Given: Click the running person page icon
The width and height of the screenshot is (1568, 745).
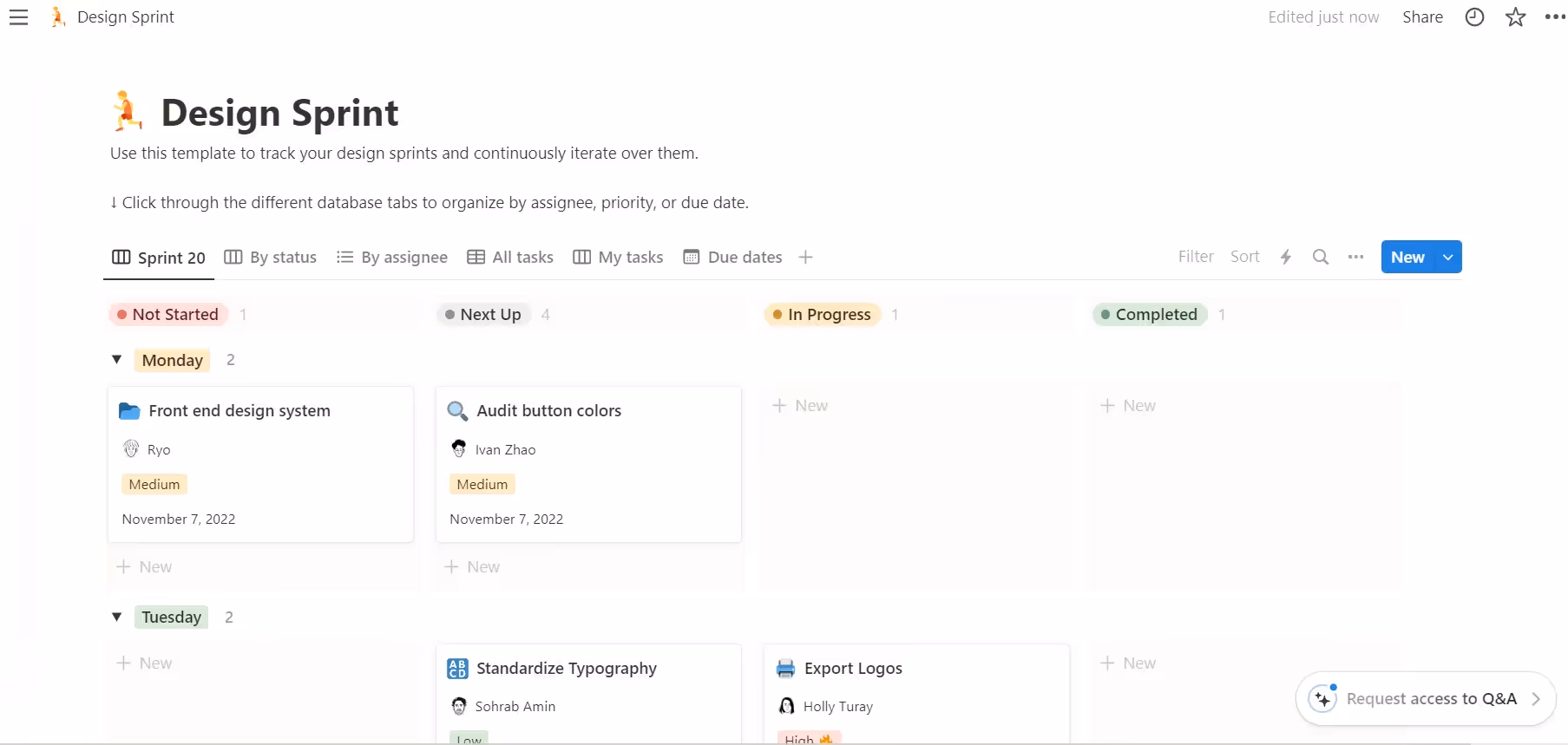Looking at the screenshot, I should (128, 112).
